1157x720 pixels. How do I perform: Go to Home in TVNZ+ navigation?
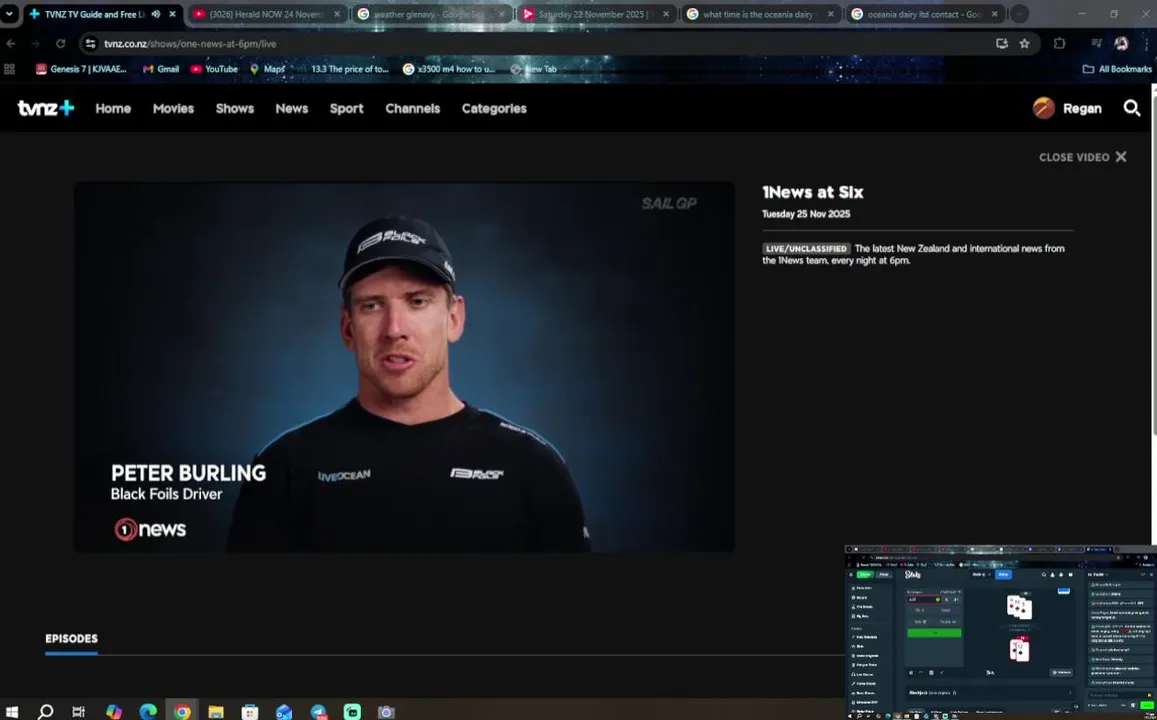point(113,108)
